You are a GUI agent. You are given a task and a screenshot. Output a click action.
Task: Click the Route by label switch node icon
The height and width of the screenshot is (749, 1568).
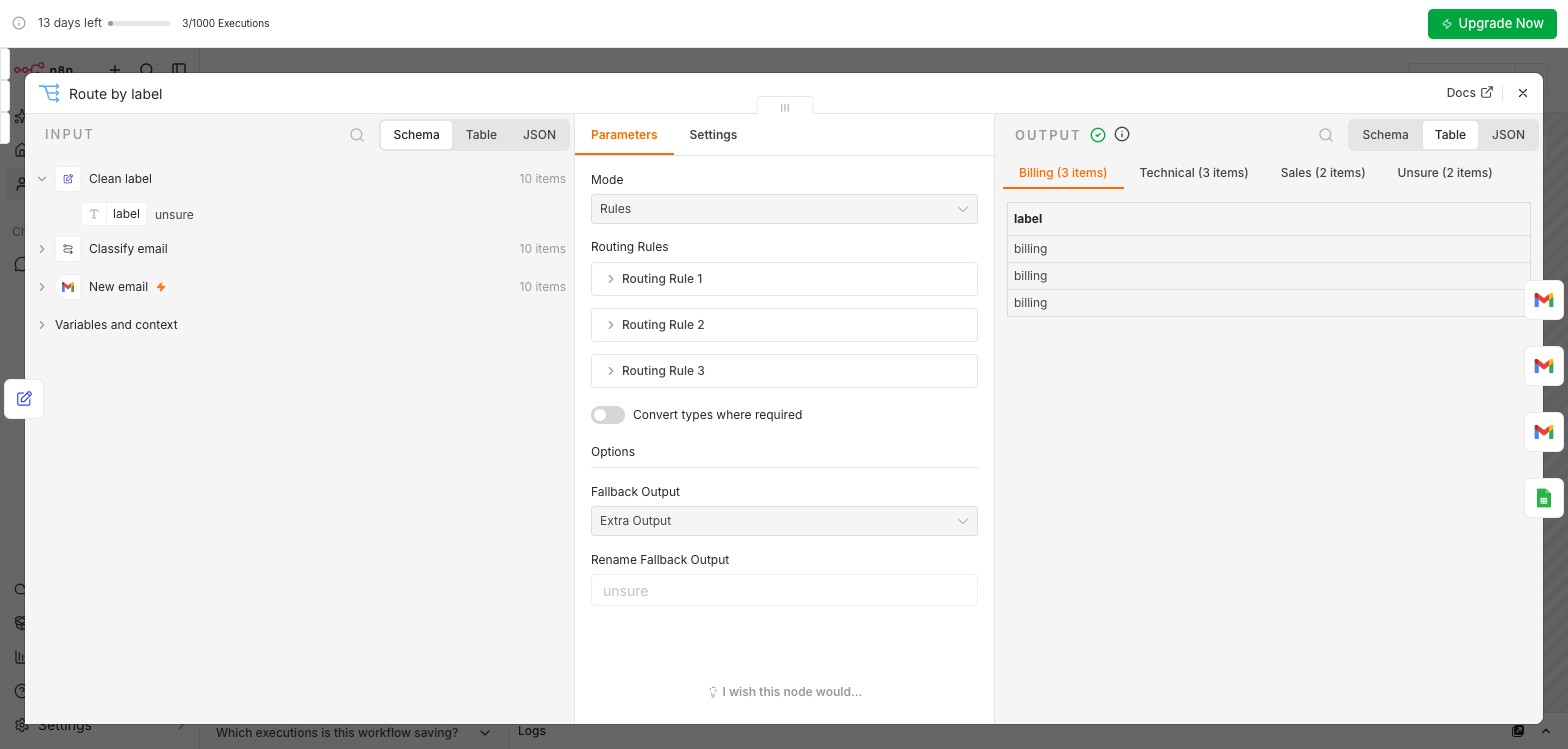tap(49, 93)
